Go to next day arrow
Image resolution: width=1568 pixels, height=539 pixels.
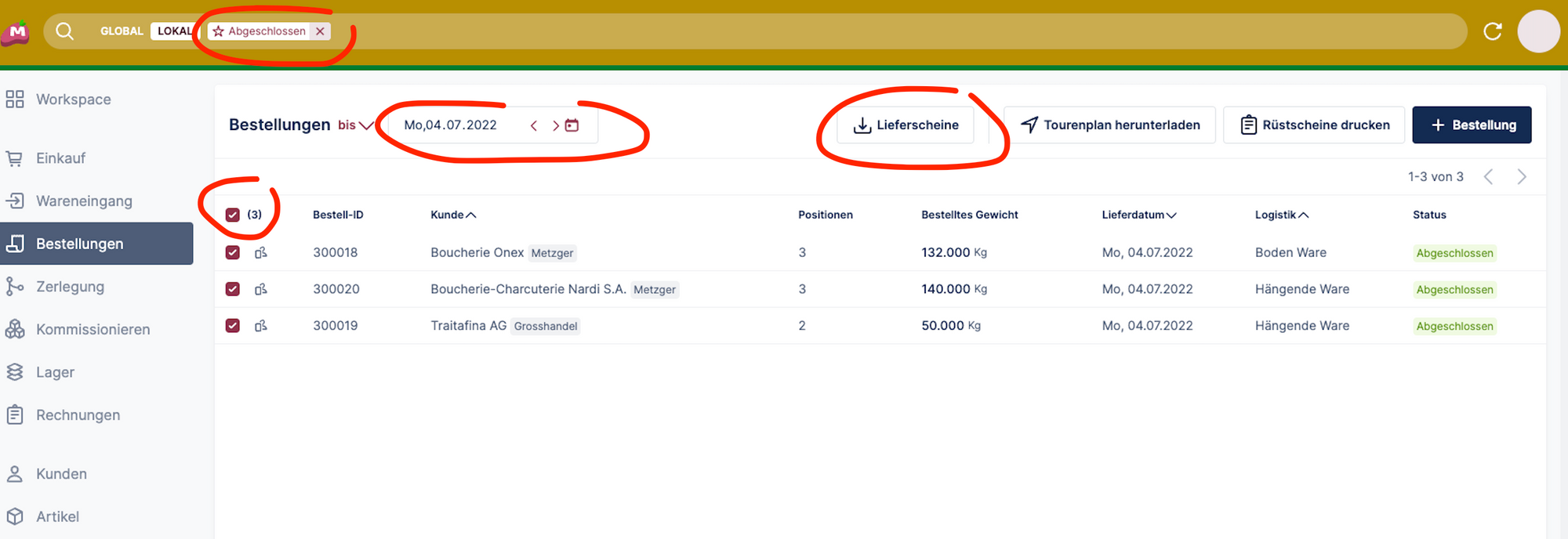point(555,125)
